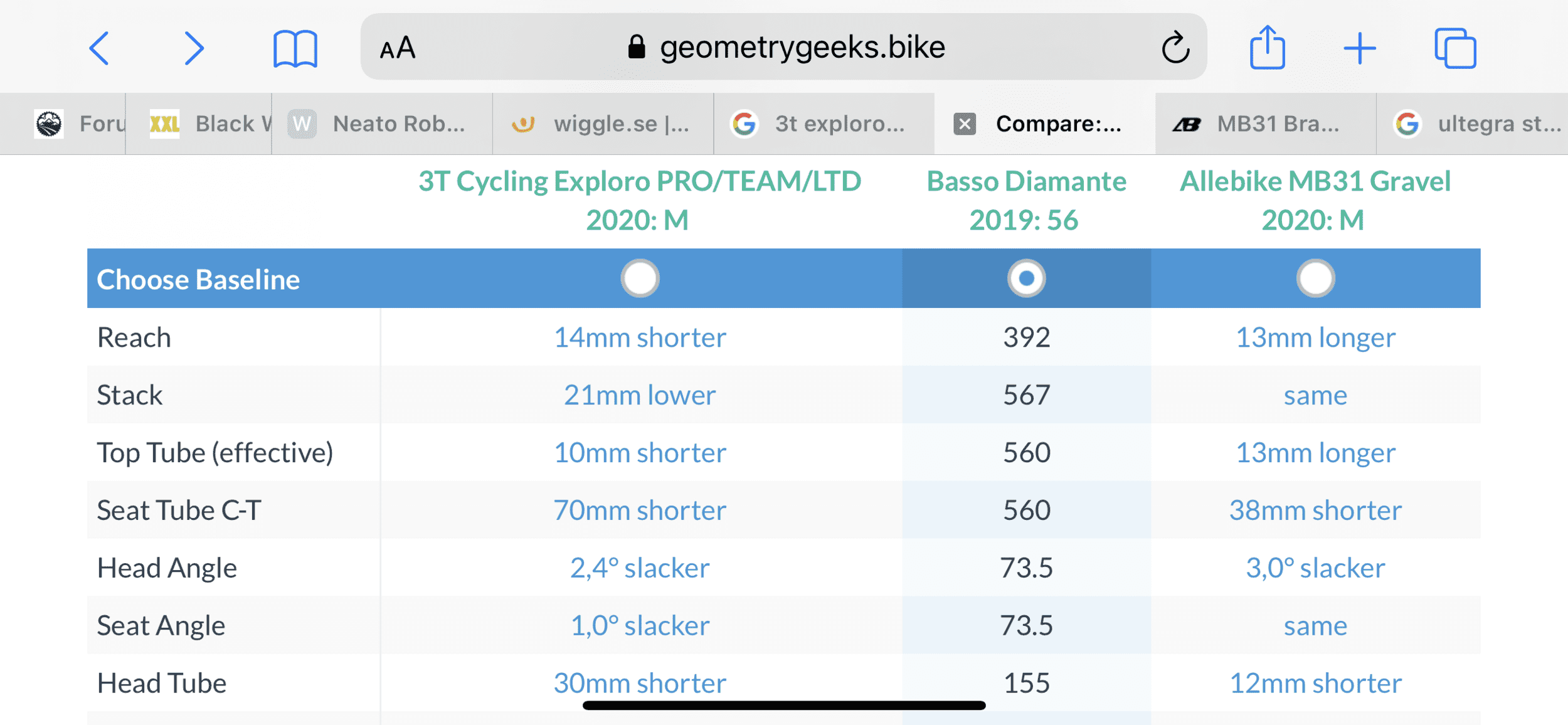Click the 10mm shorter top tube value
Image resolution: width=1568 pixels, height=725 pixels.
(x=640, y=453)
